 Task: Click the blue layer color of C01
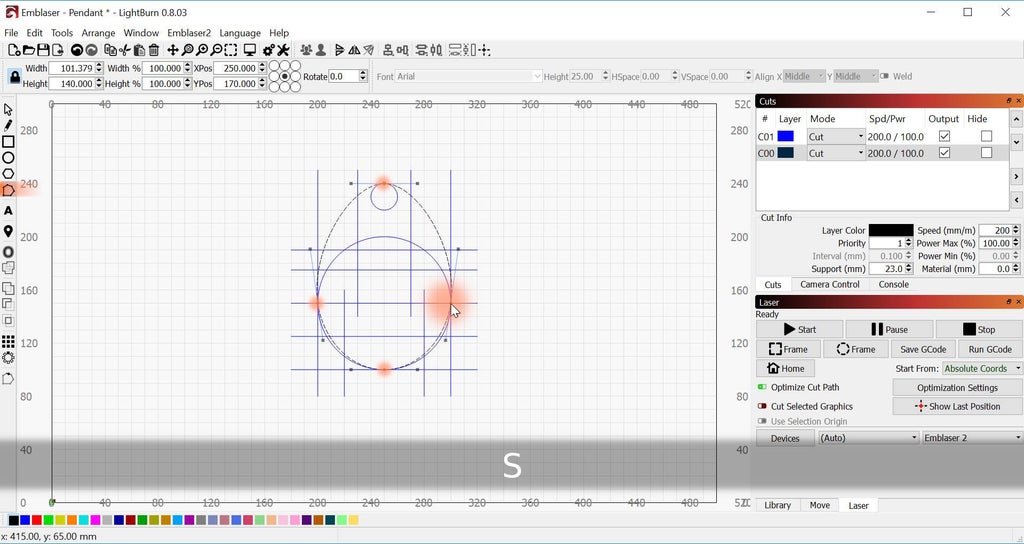click(x=786, y=136)
